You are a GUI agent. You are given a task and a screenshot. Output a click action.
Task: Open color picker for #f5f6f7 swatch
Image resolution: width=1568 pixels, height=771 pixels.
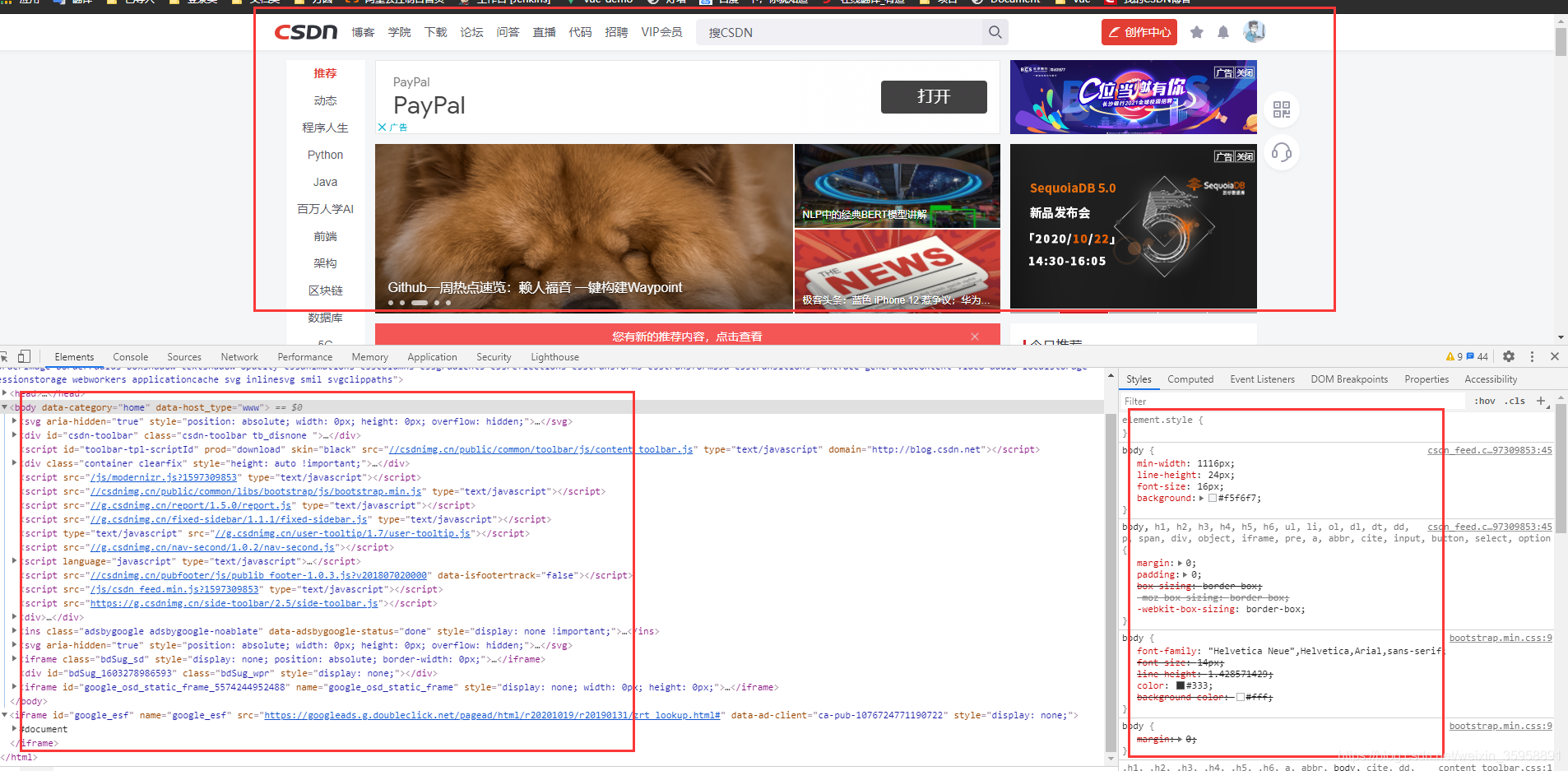[x=1213, y=498]
